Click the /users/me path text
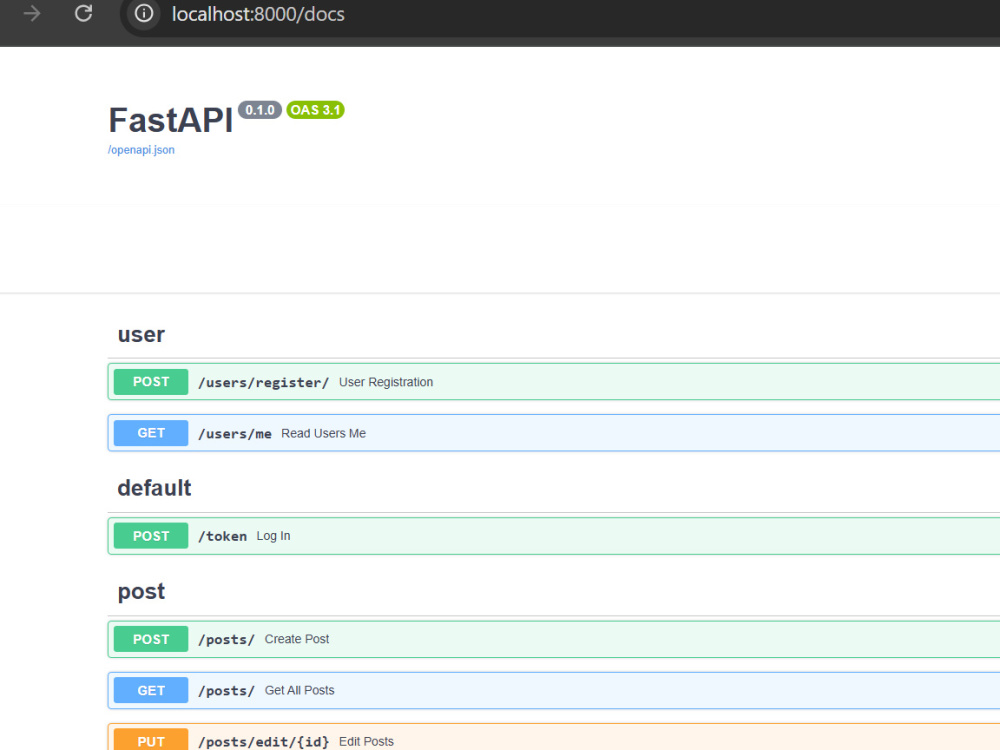The width and height of the screenshot is (1000, 750). pos(235,434)
